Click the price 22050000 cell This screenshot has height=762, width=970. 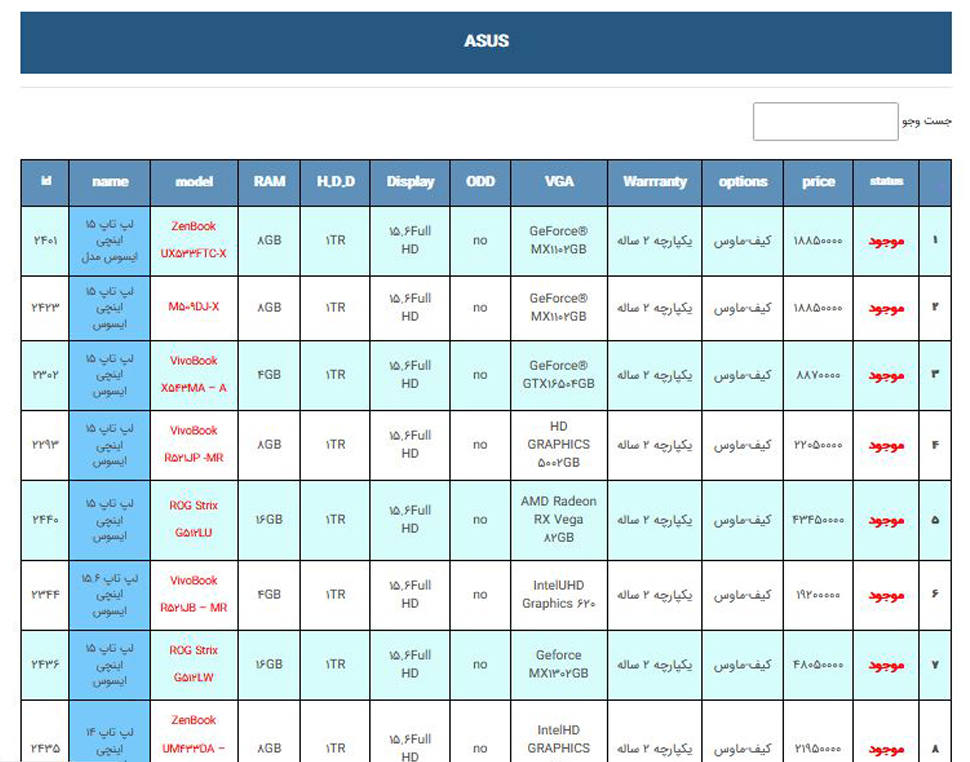pyautogui.click(x=818, y=445)
